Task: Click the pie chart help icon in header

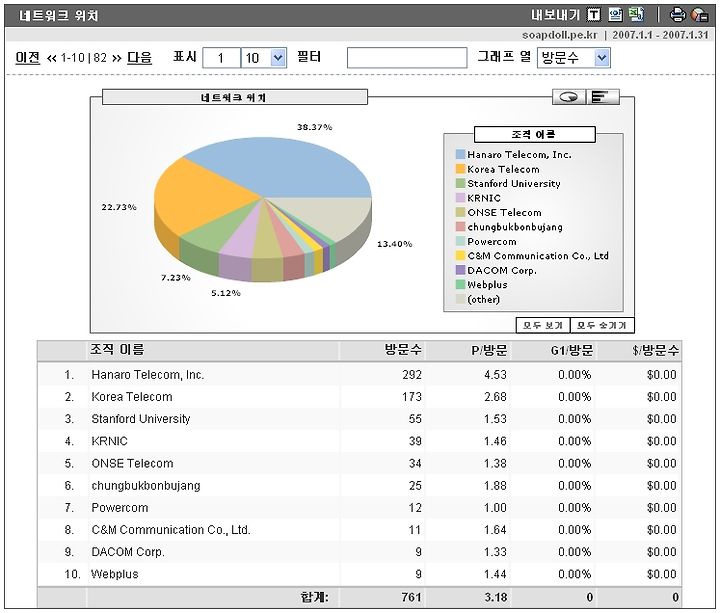Action: coord(699,15)
